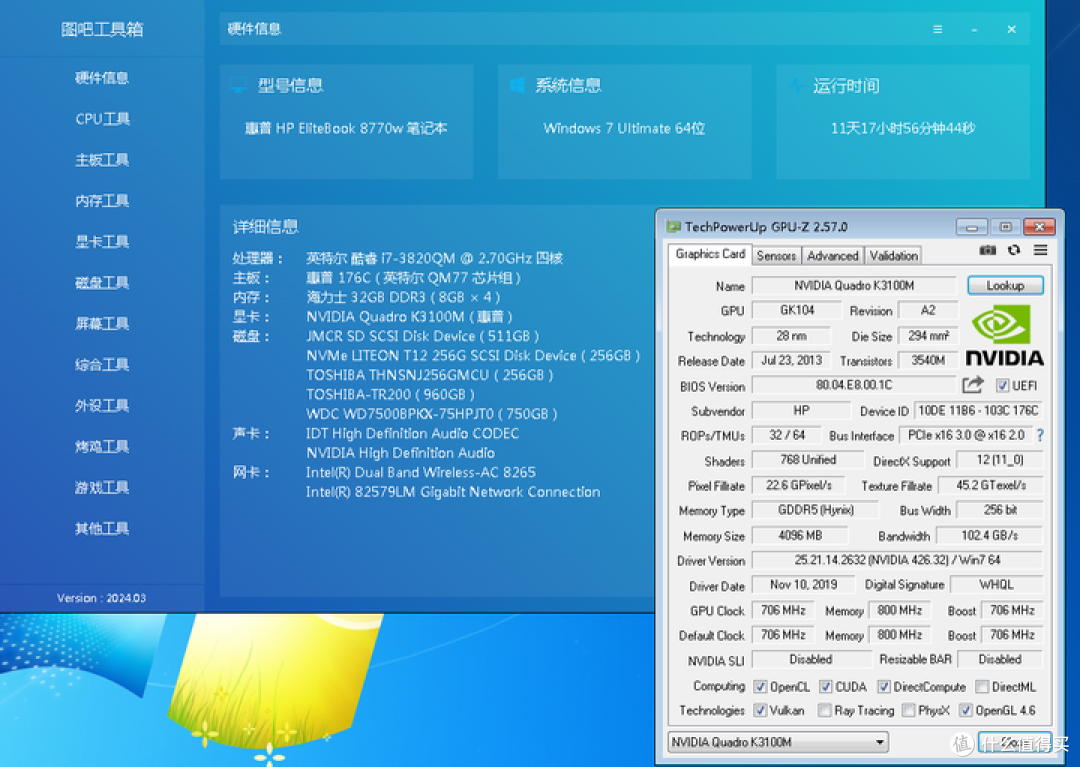This screenshot has width=1080, height=767.
Task: Toggle CUDA checkbox
Action: (825, 686)
